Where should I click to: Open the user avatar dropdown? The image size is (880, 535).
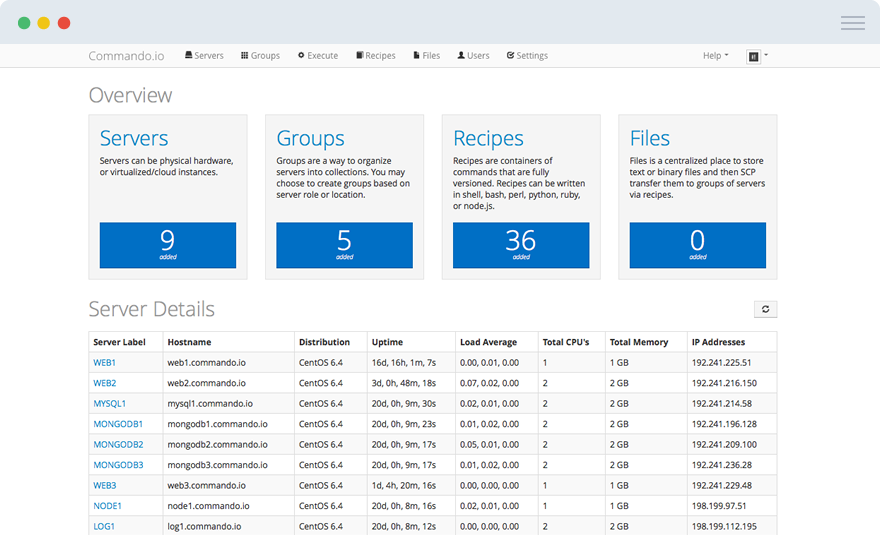click(757, 57)
